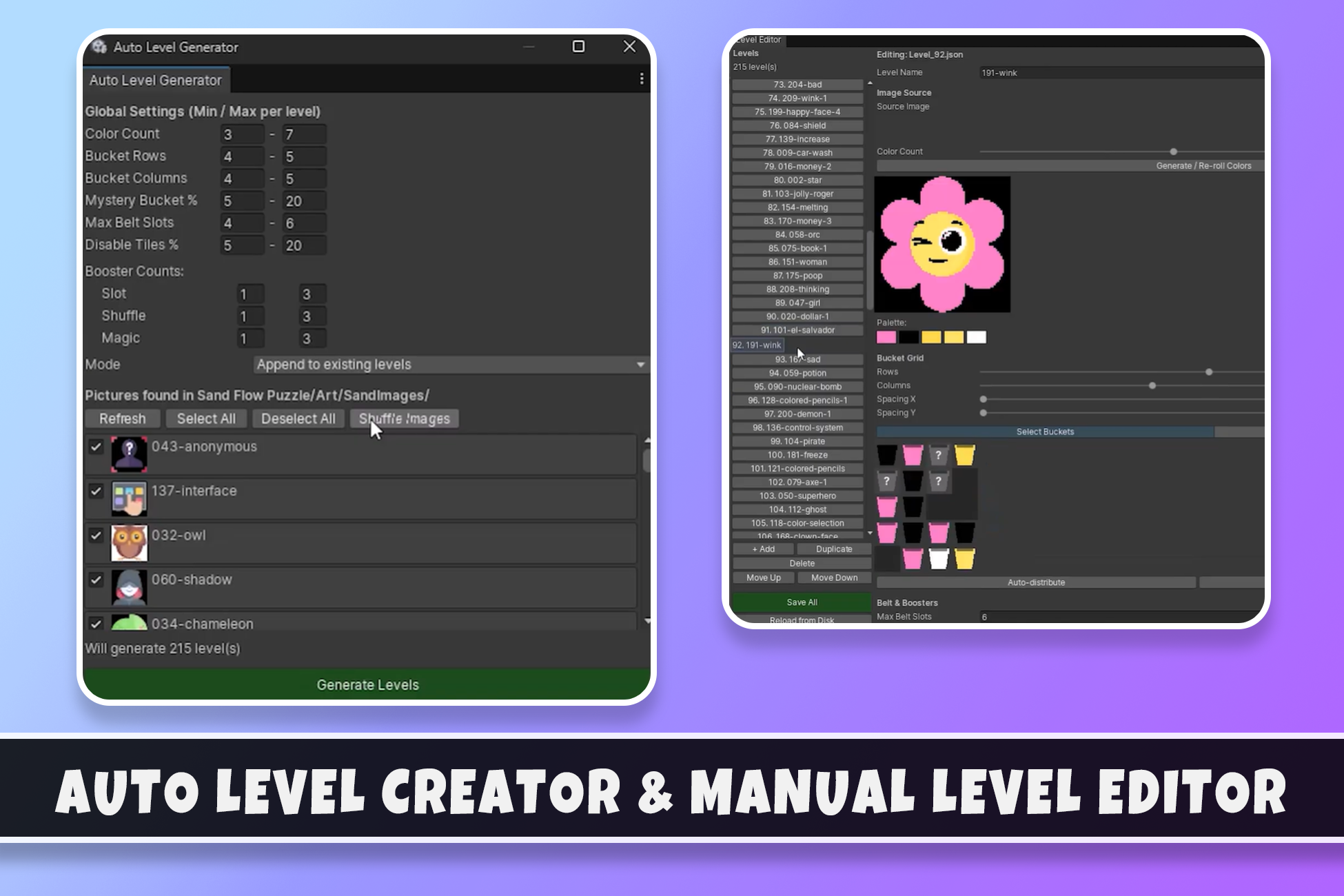Uncheck the 043-anonymous checkbox
The height and width of the screenshot is (896, 1344).
coord(96,447)
